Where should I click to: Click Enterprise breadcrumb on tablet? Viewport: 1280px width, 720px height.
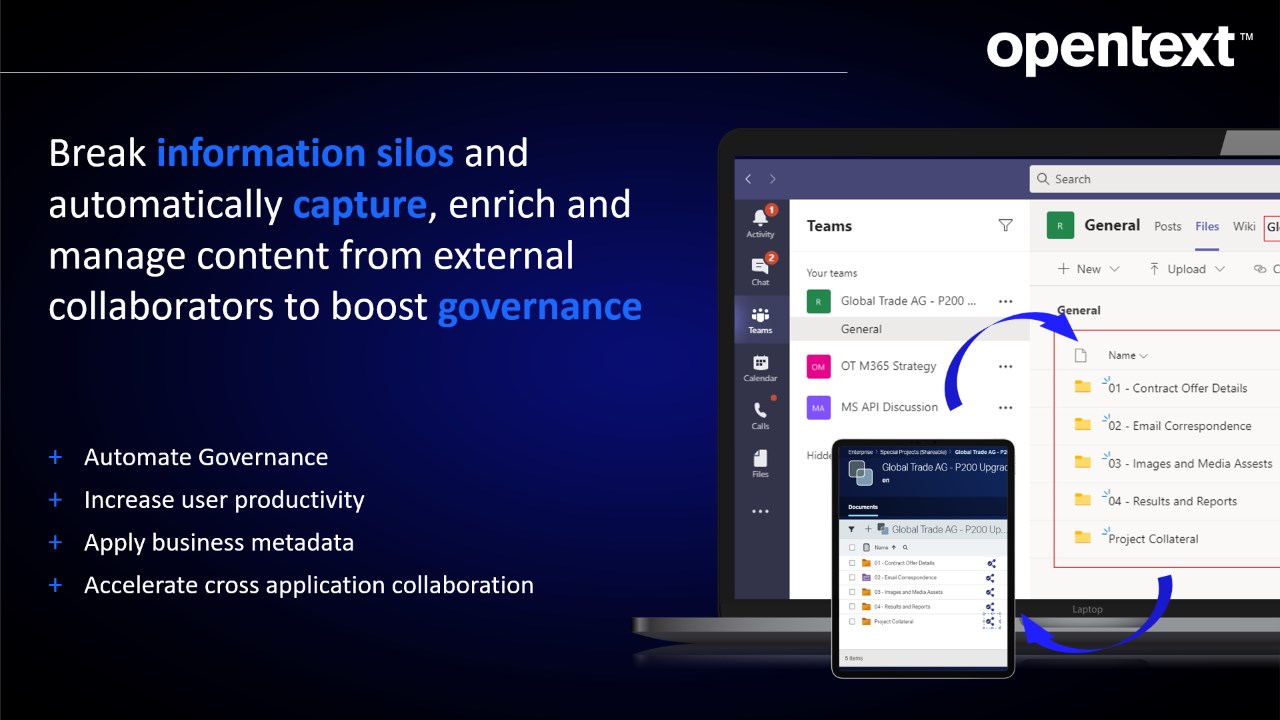point(860,452)
